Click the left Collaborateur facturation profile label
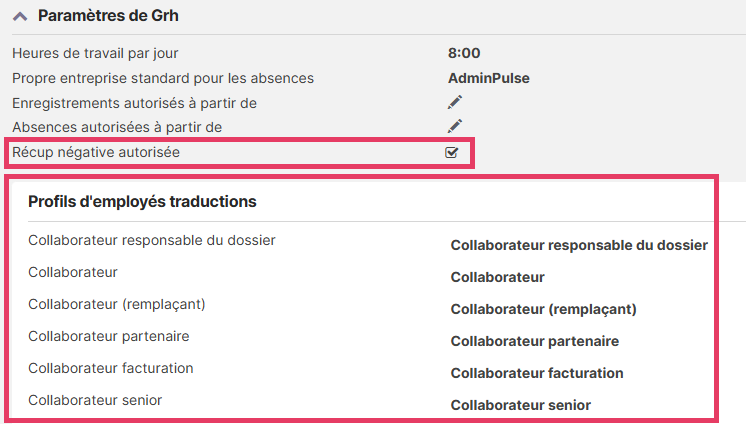This screenshot has height=424, width=746. (x=111, y=368)
